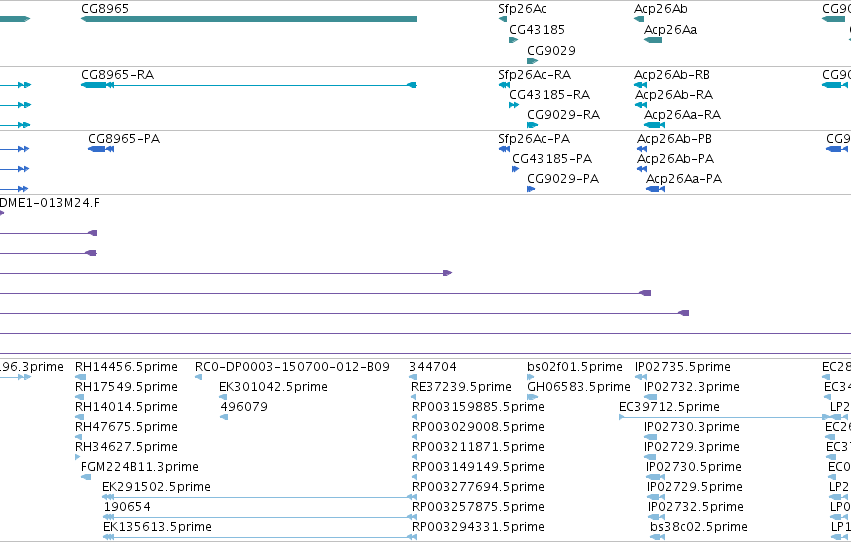The height and width of the screenshot is (542, 851).
Task: Click the Acp26Ab gene label
Action: (661, 9)
